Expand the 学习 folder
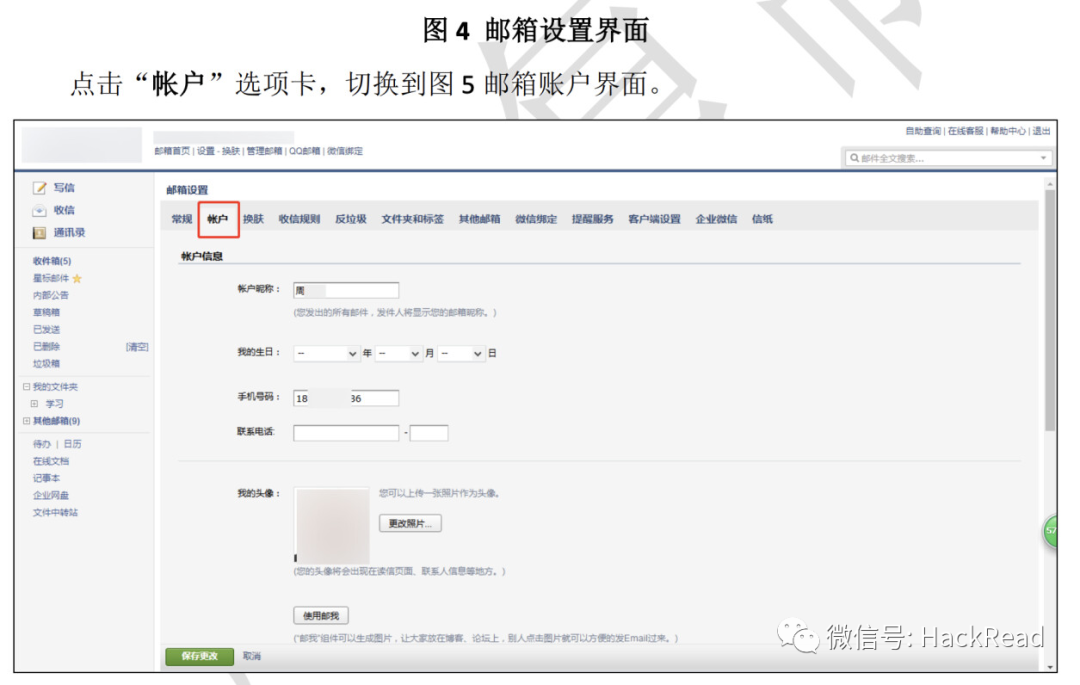This screenshot has width=1080, height=685. pos(34,404)
